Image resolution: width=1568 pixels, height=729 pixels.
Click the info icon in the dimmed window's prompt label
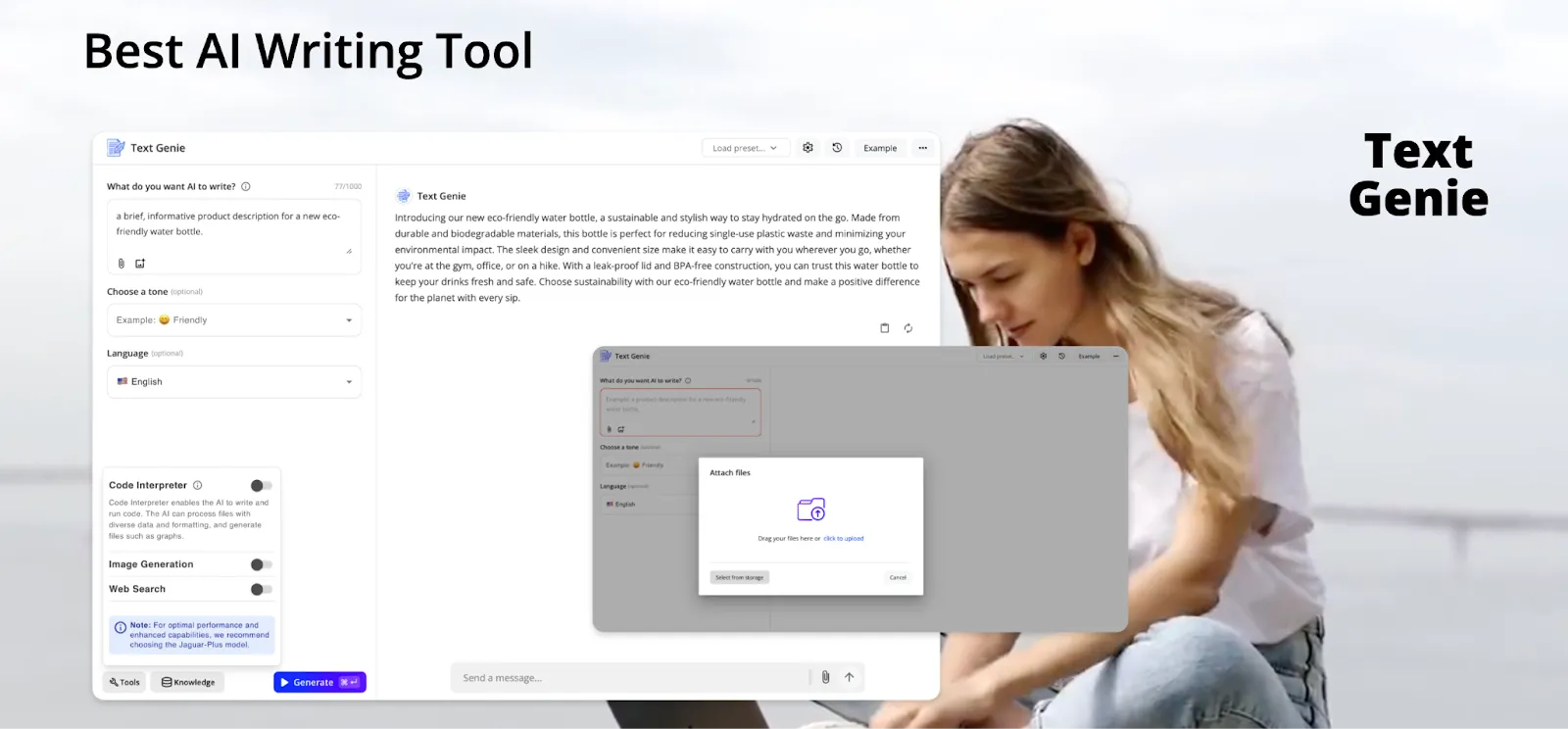pos(688,380)
